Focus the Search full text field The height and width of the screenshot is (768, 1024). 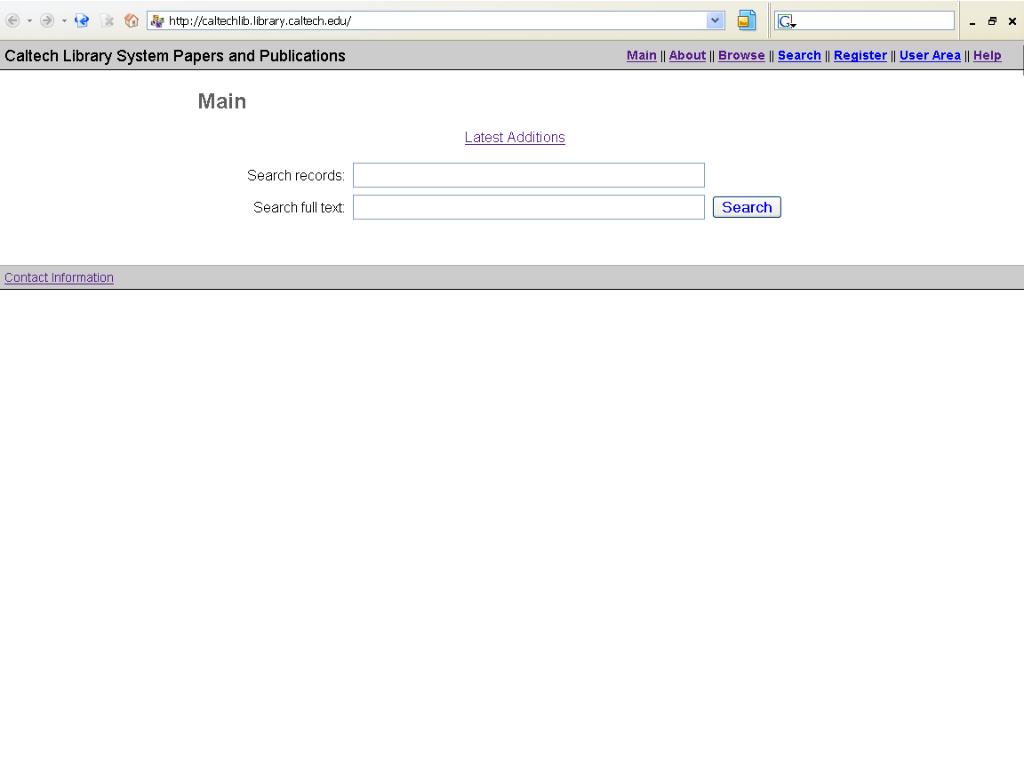coord(529,207)
